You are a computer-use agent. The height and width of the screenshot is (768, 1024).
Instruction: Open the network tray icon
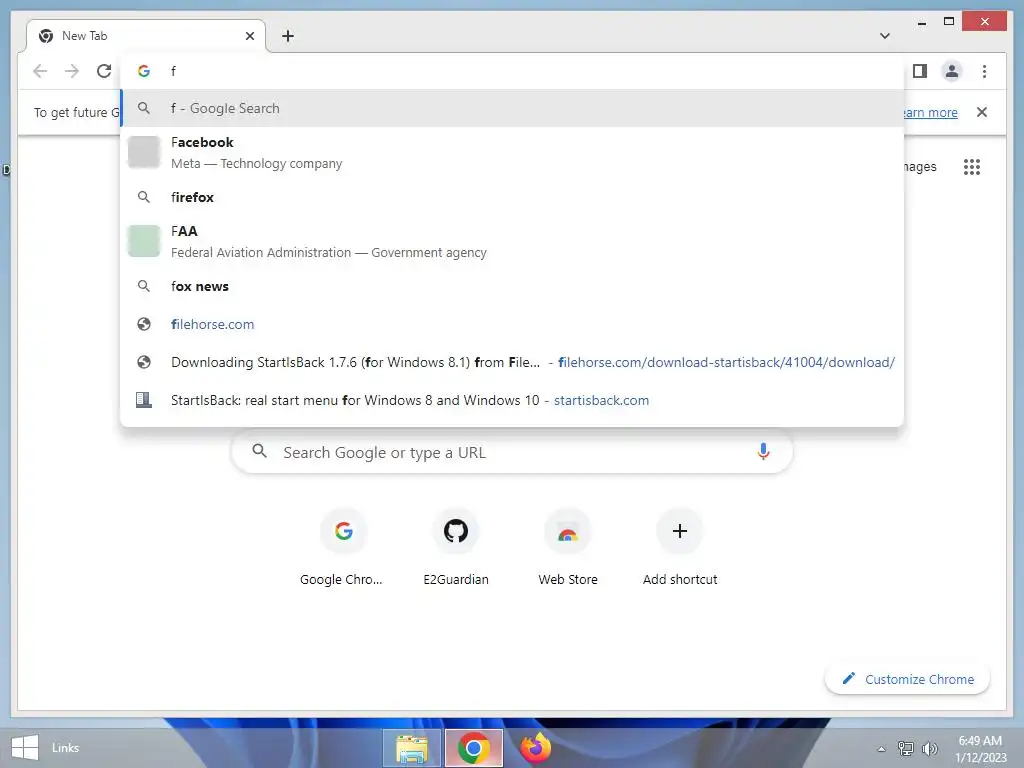[x=905, y=748]
